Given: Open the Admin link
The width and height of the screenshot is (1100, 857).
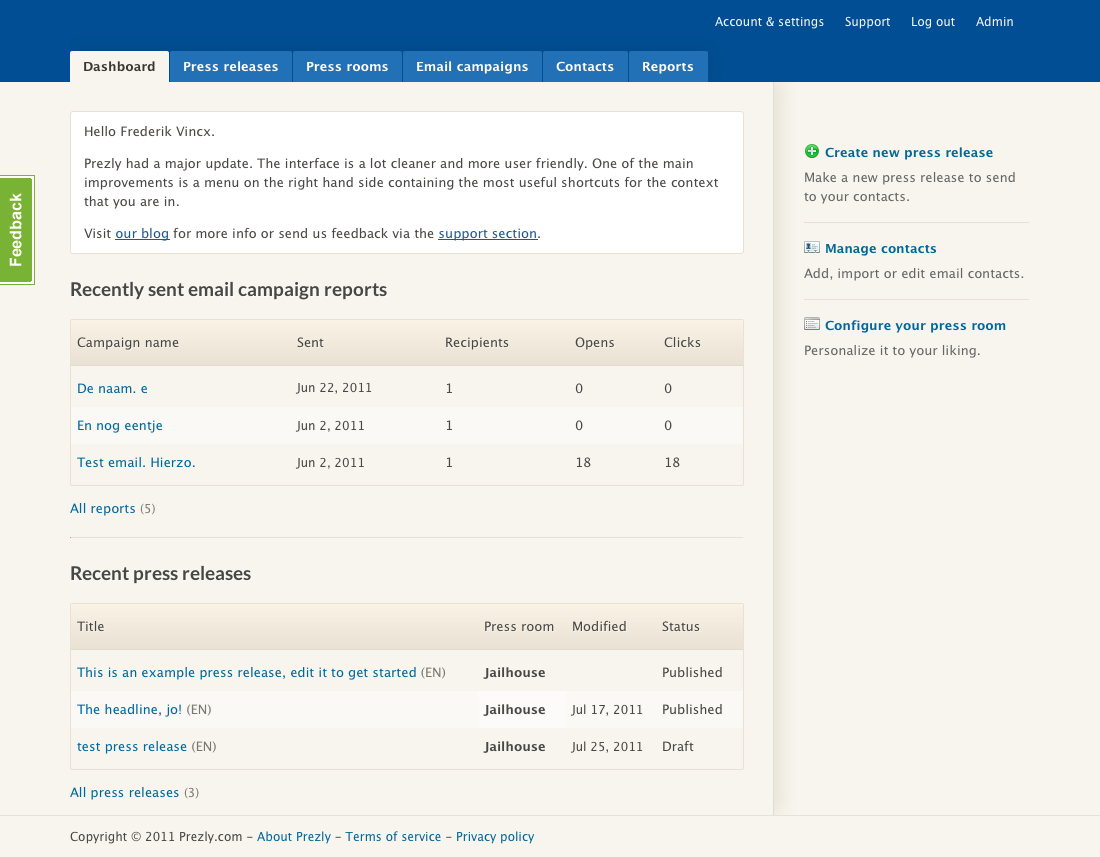Looking at the screenshot, I should click(994, 22).
